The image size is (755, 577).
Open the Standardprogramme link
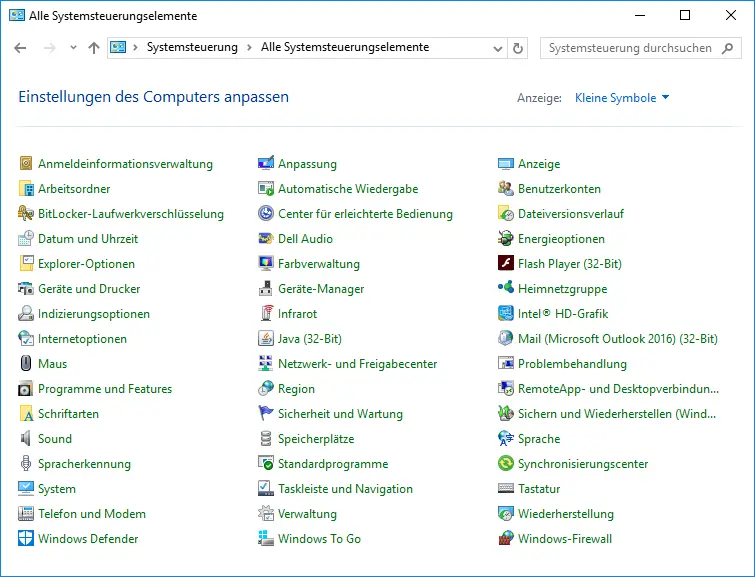pyautogui.click(x=333, y=464)
